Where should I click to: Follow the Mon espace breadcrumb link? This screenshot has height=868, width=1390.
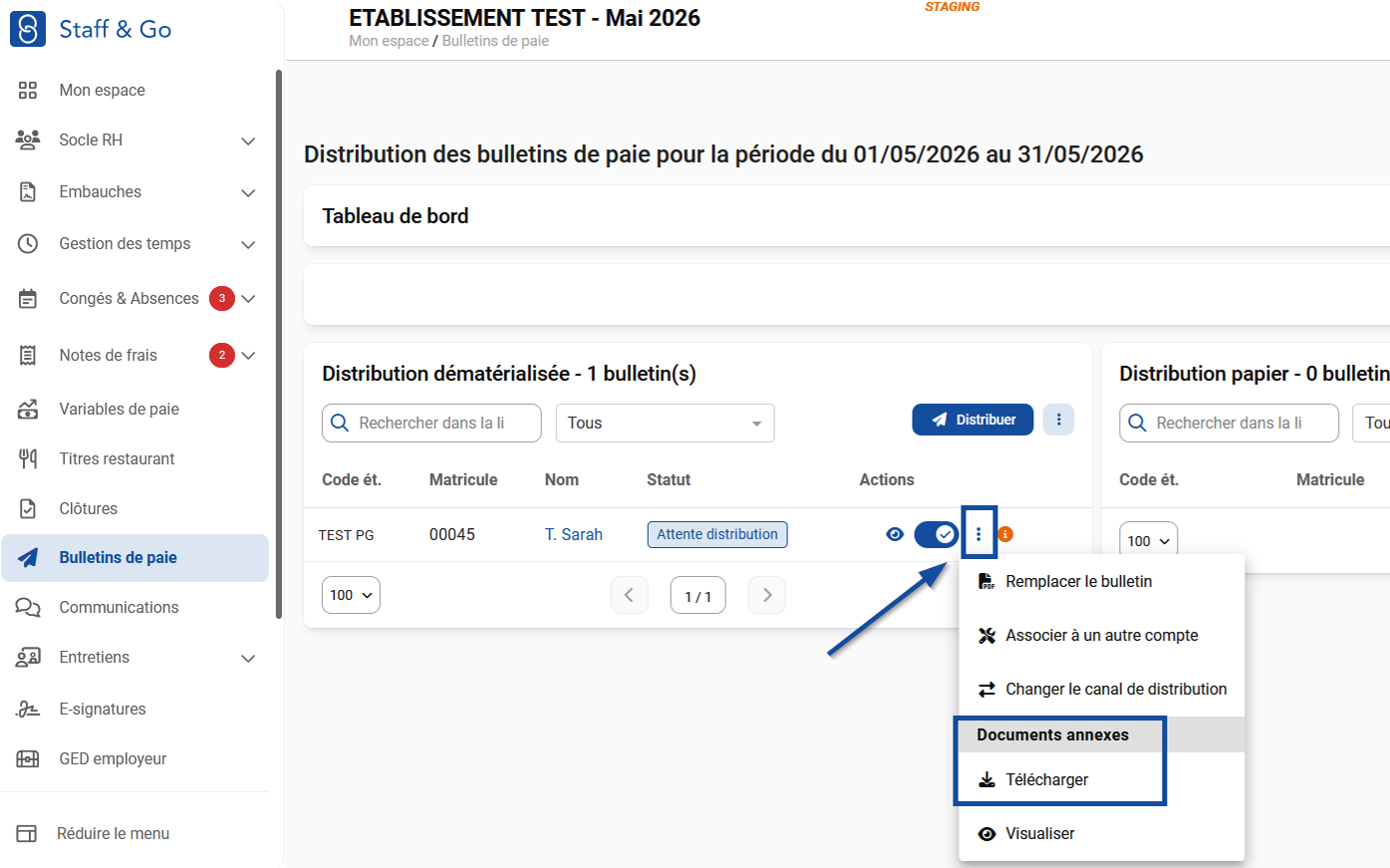click(x=389, y=41)
